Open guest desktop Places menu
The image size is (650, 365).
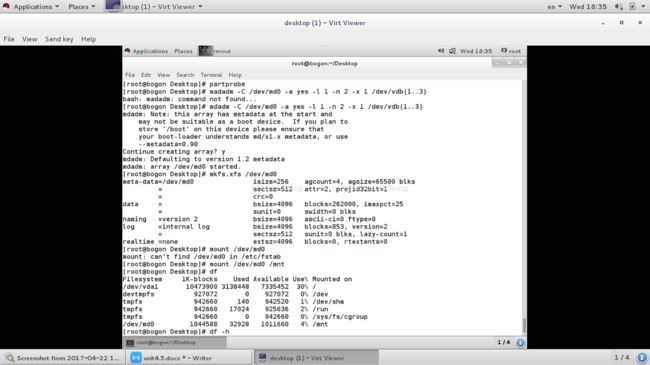click(x=183, y=51)
